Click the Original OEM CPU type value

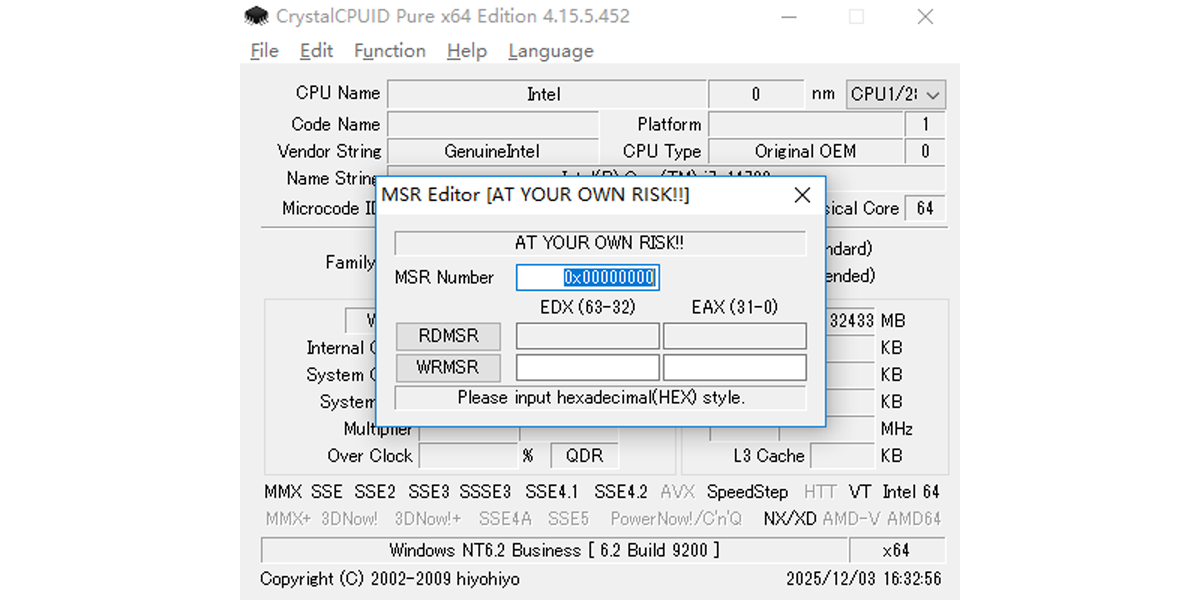pos(805,152)
